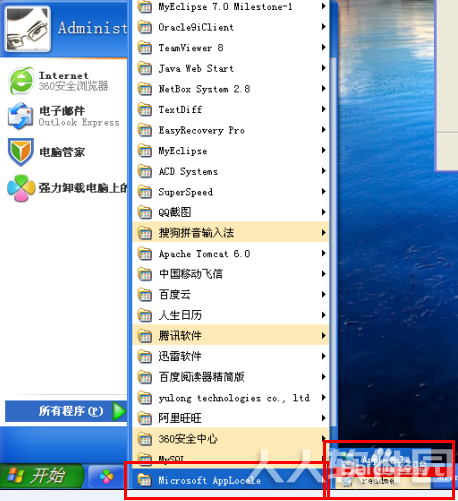
Task: Expand the yulong technologies submenu arrow
Action: (x=323, y=397)
